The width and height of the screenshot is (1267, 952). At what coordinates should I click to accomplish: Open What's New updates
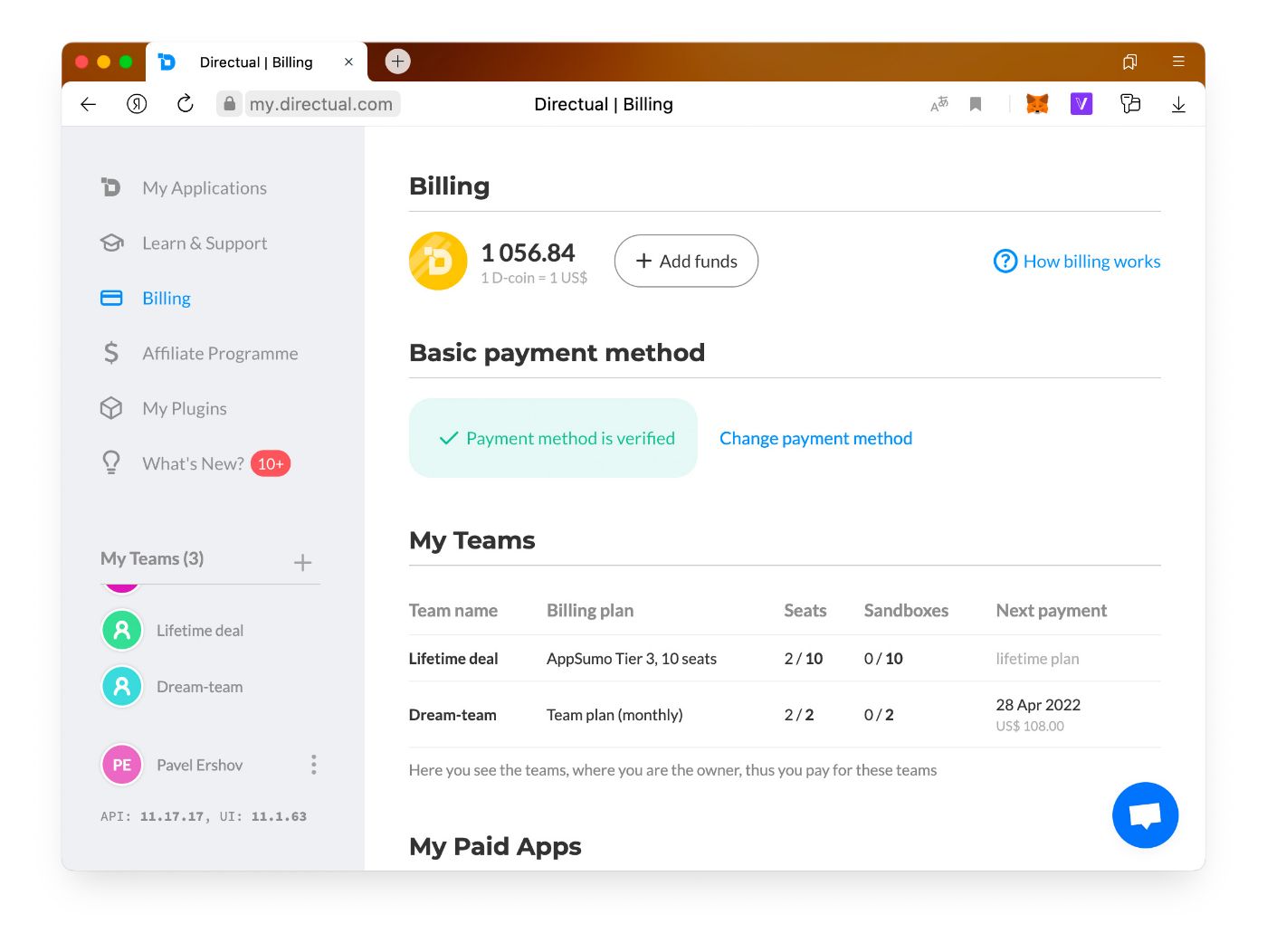pyautogui.click(x=193, y=464)
